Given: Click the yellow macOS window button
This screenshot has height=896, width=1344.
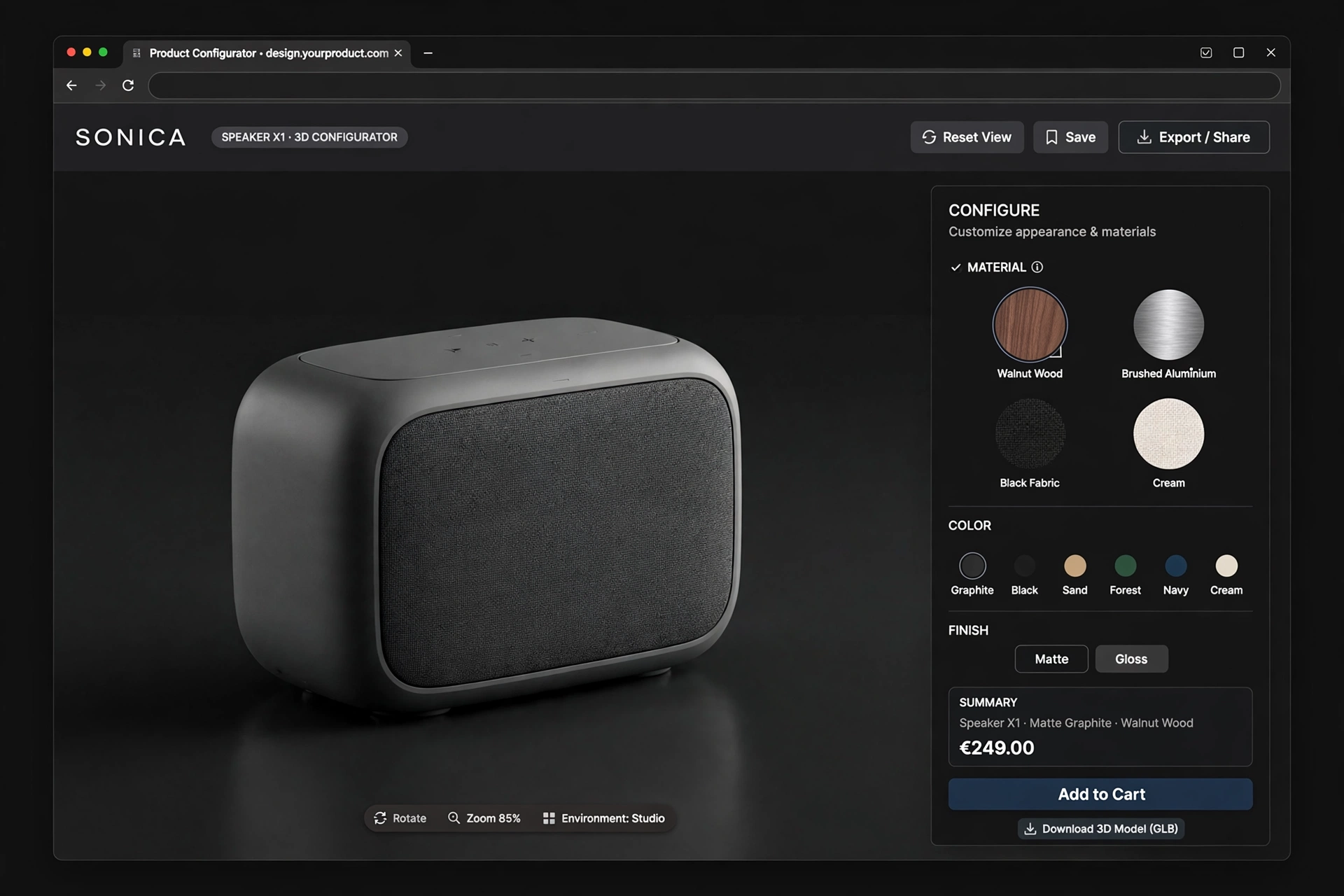Looking at the screenshot, I should pyautogui.click(x=87, y=52).
